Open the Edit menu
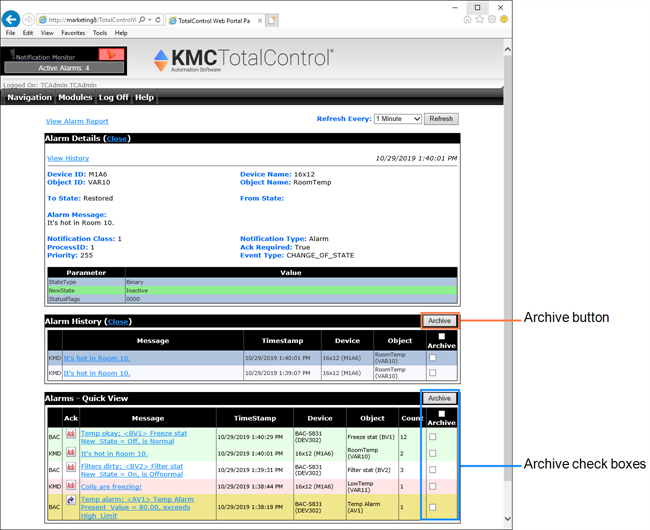The image size is (650, 530). 28,33
